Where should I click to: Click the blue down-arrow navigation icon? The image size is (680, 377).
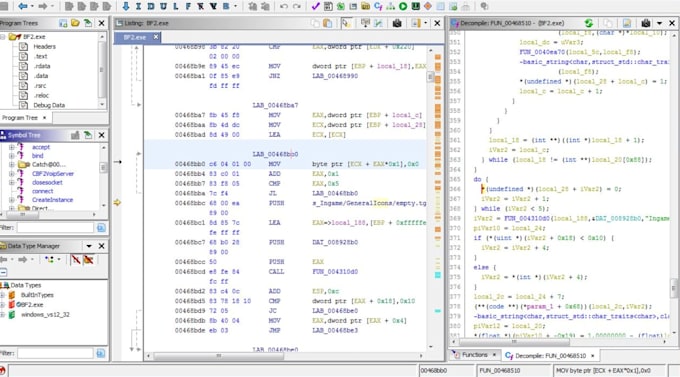tap(126, 6)
